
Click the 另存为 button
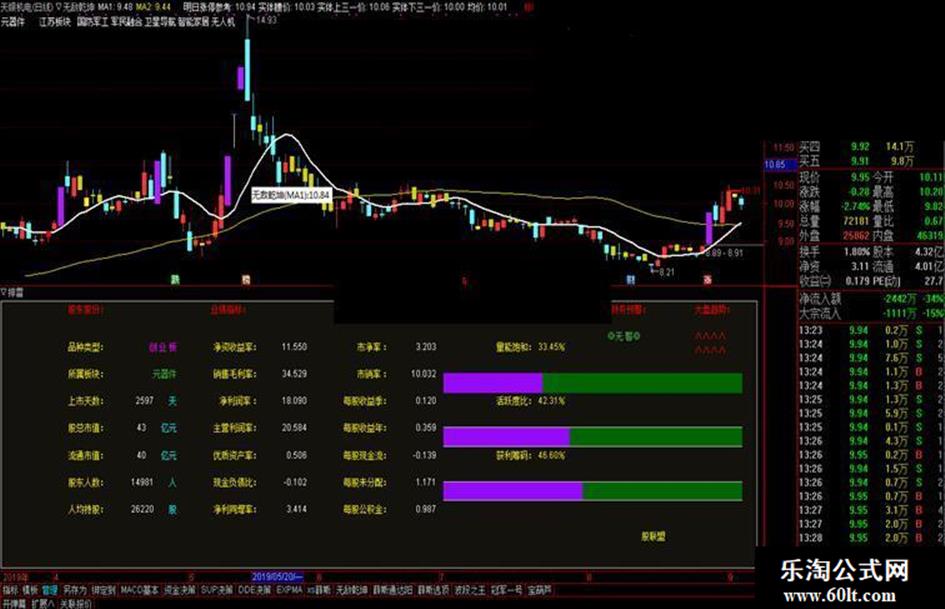pyautogui.click(x=75, y=590)
